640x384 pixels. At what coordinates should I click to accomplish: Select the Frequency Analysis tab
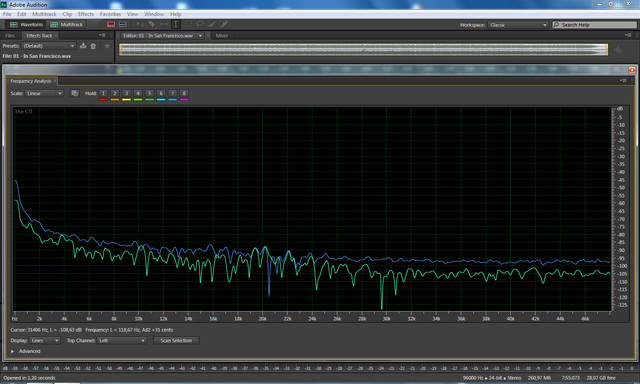[x=31, y=81]
